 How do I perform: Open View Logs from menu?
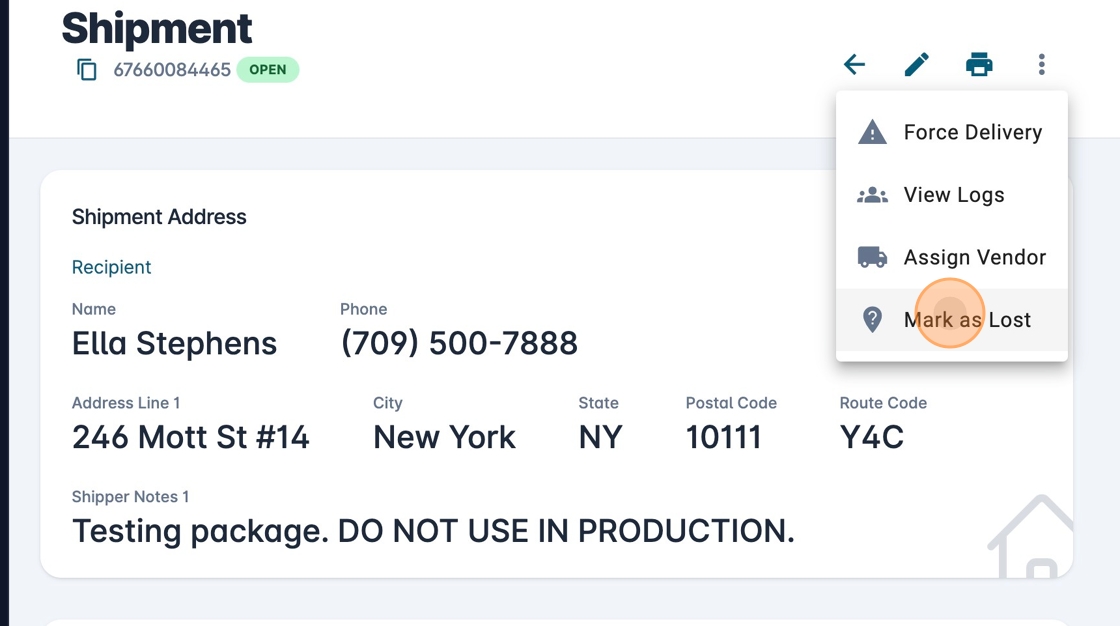954,195
